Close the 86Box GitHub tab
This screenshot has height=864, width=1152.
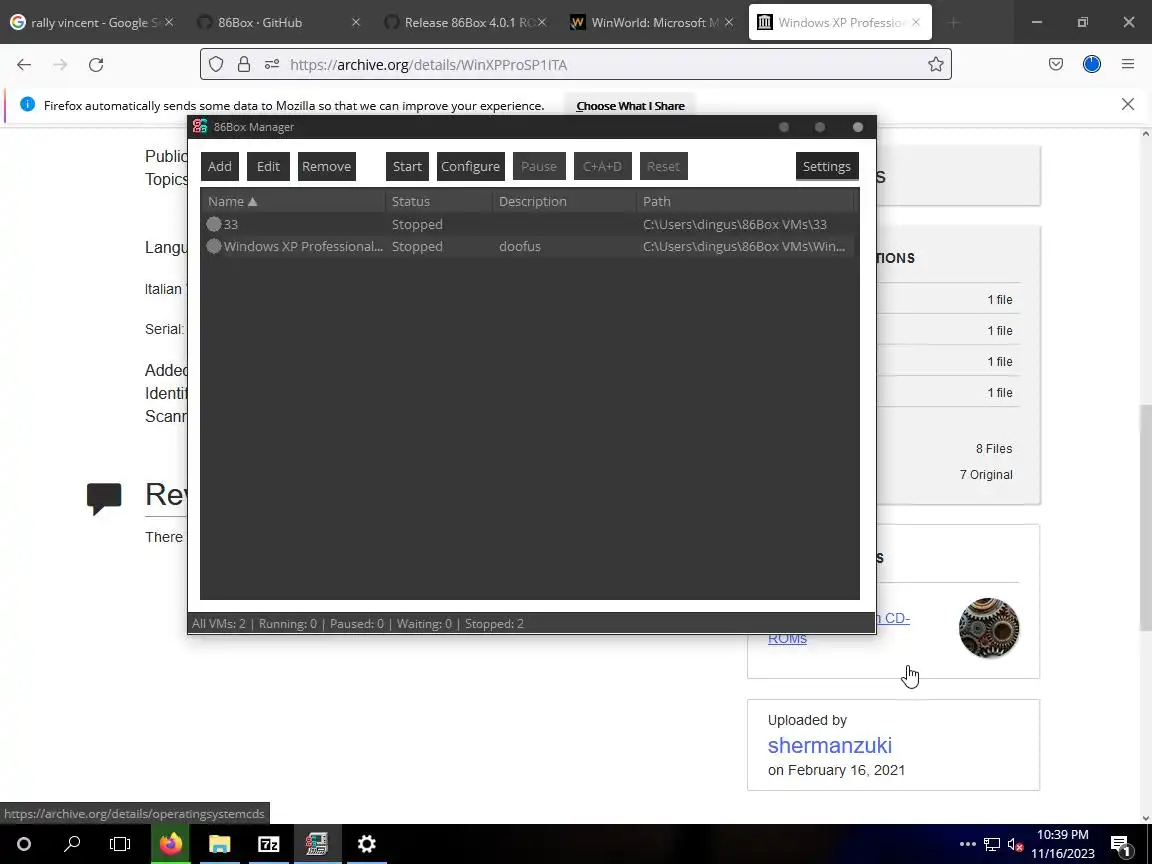click(x=356, y=23)
